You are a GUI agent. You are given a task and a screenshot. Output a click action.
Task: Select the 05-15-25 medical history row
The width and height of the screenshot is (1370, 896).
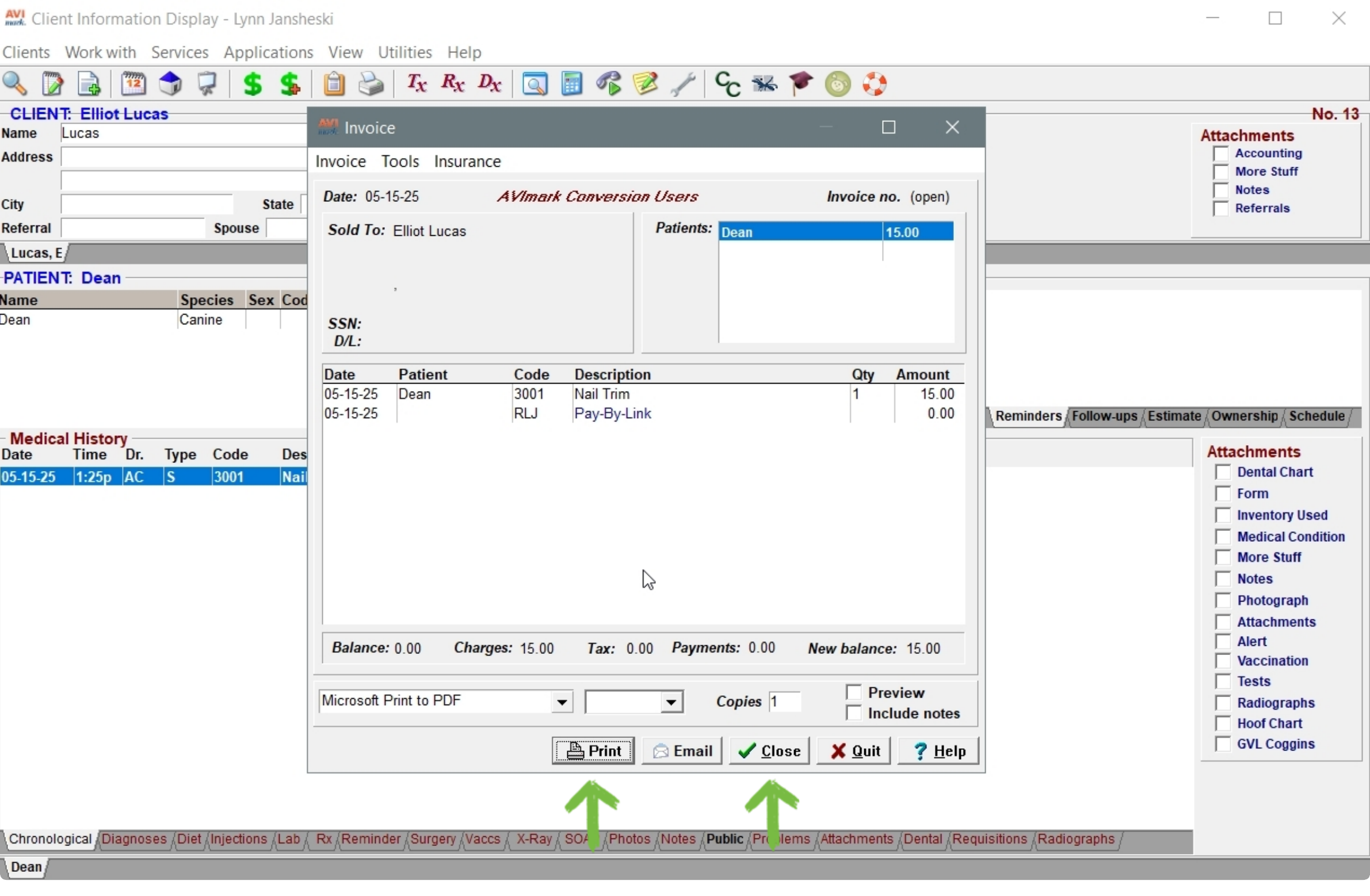tap(153, 477)
